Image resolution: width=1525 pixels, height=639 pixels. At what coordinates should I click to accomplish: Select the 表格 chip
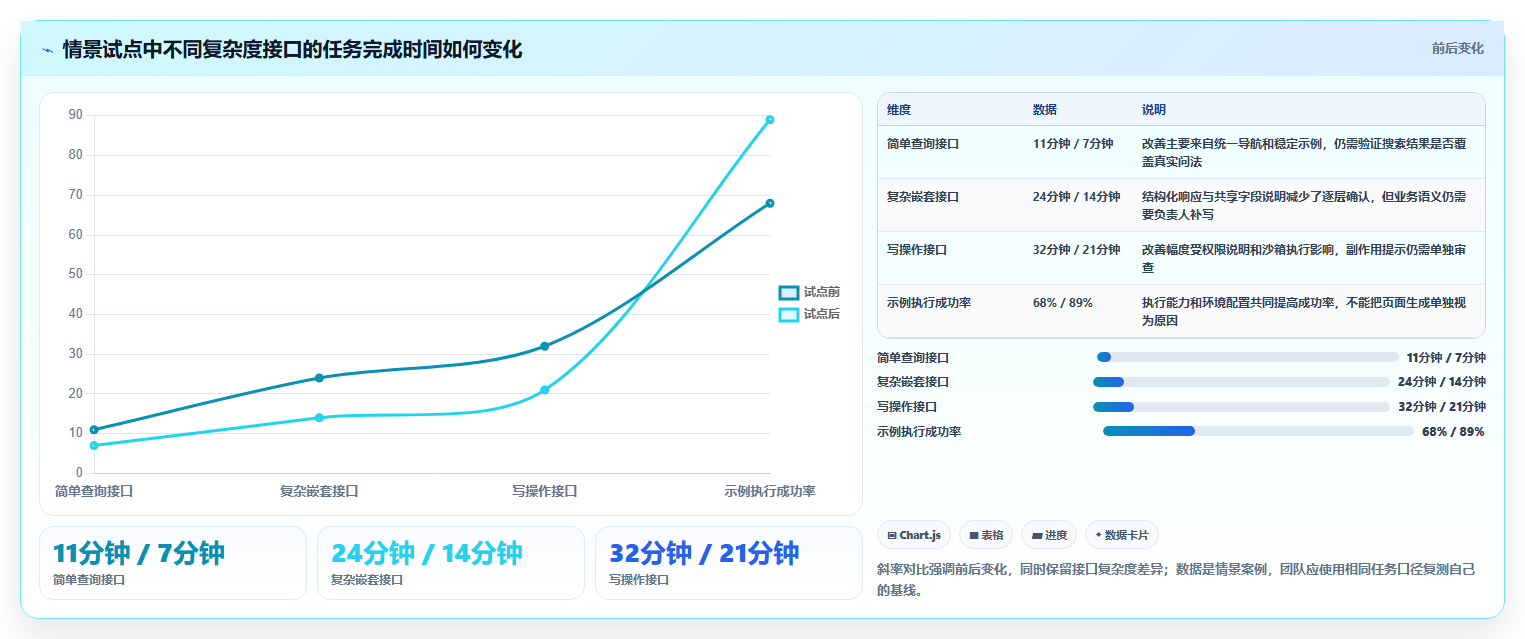(x=986, y=535)
